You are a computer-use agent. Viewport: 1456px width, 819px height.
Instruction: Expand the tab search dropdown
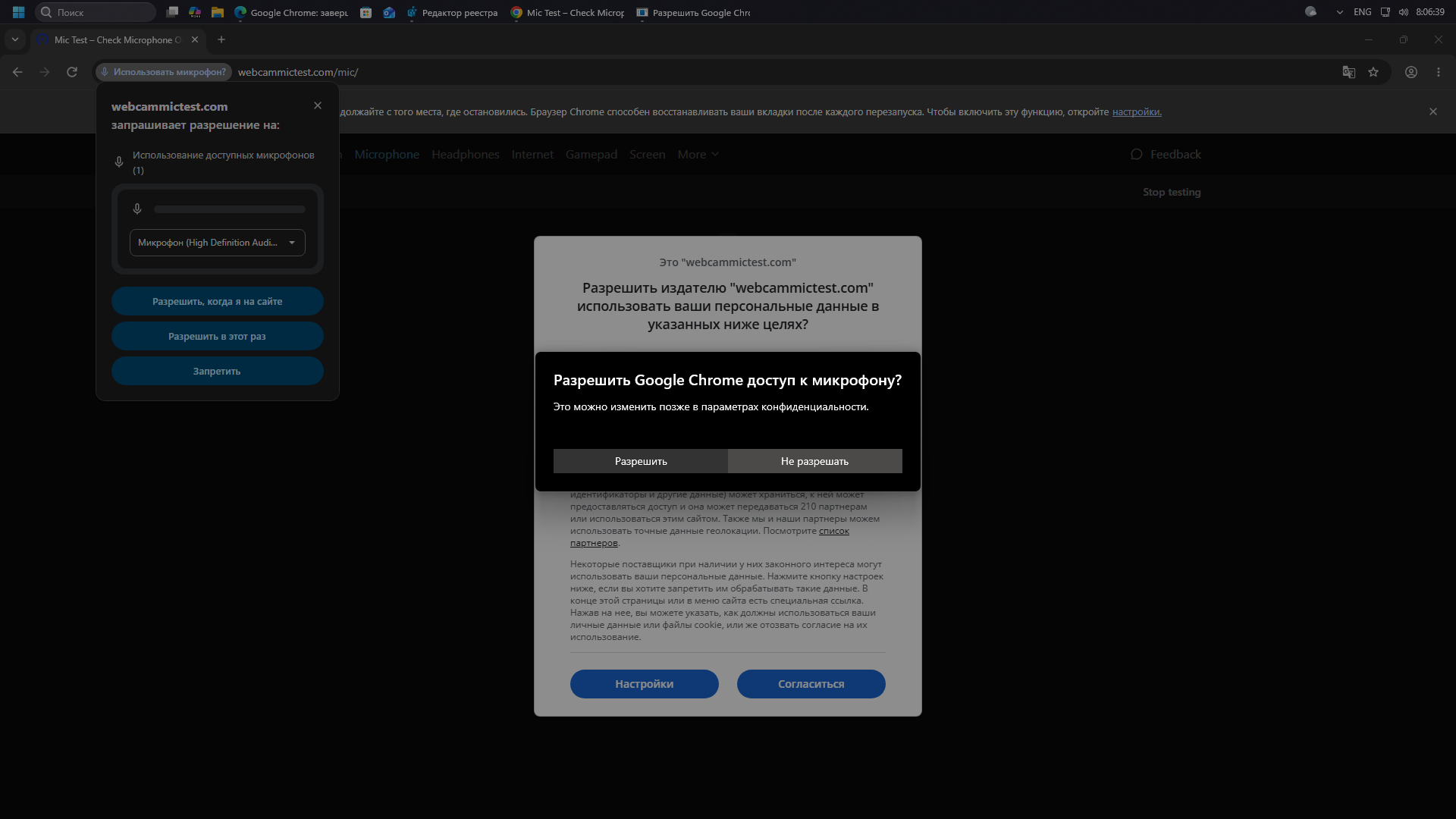pyautogui.click(x=15, y=39)
